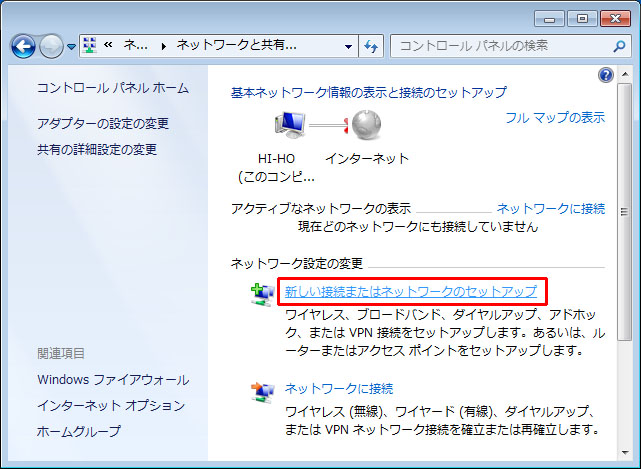Click the new connection setup icon
The image size is (641, 469).
(x=262, y=294)
